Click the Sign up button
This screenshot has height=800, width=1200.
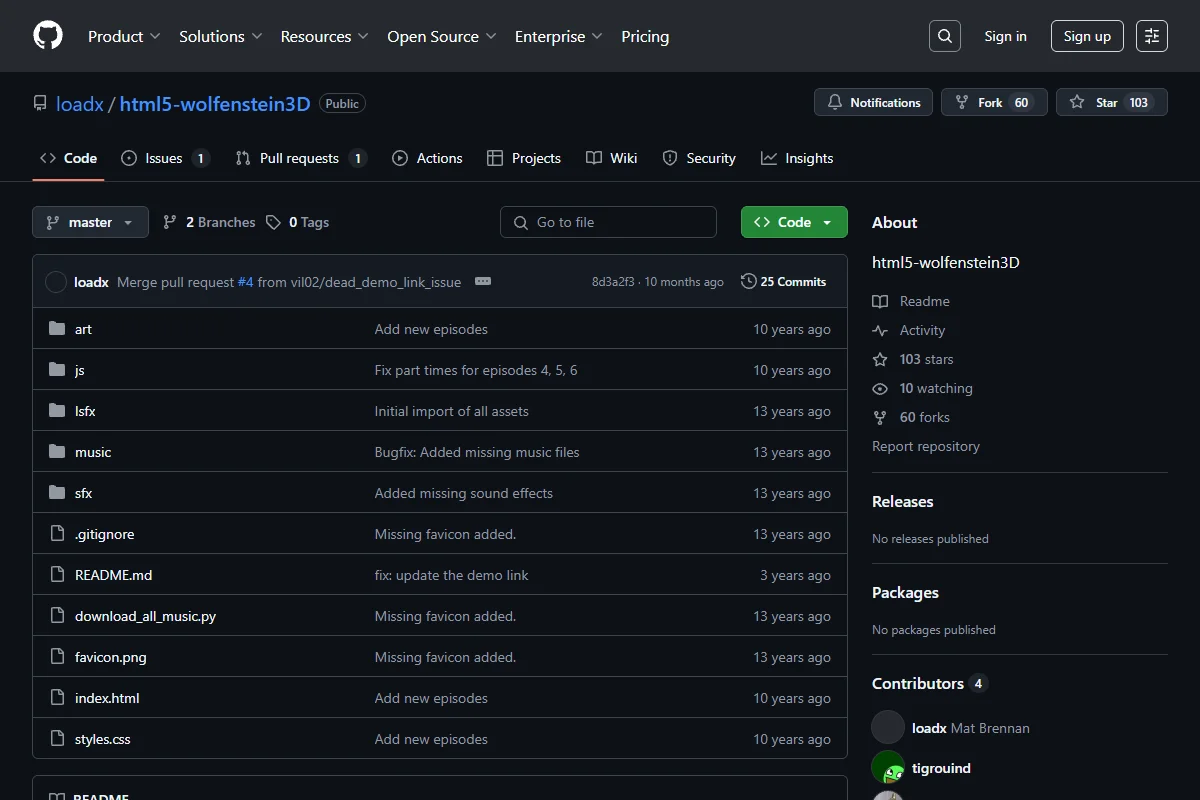1087,36
